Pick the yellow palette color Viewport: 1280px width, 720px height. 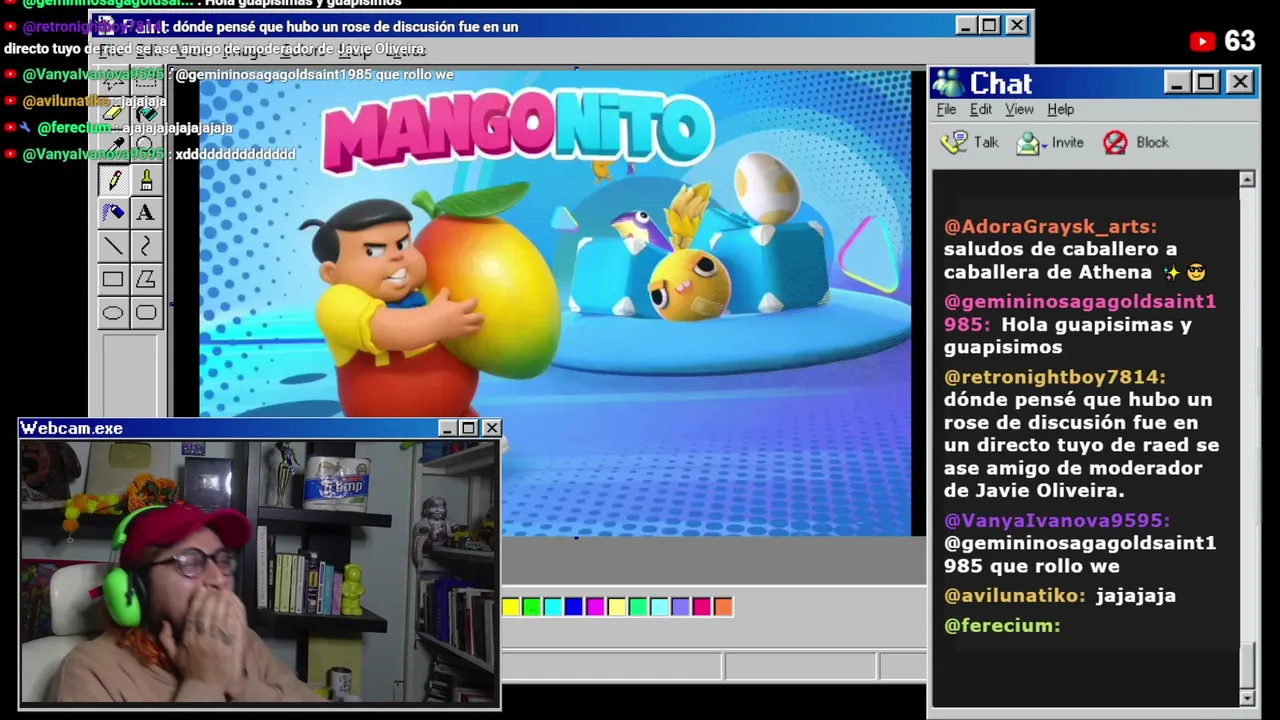[511, 606]
